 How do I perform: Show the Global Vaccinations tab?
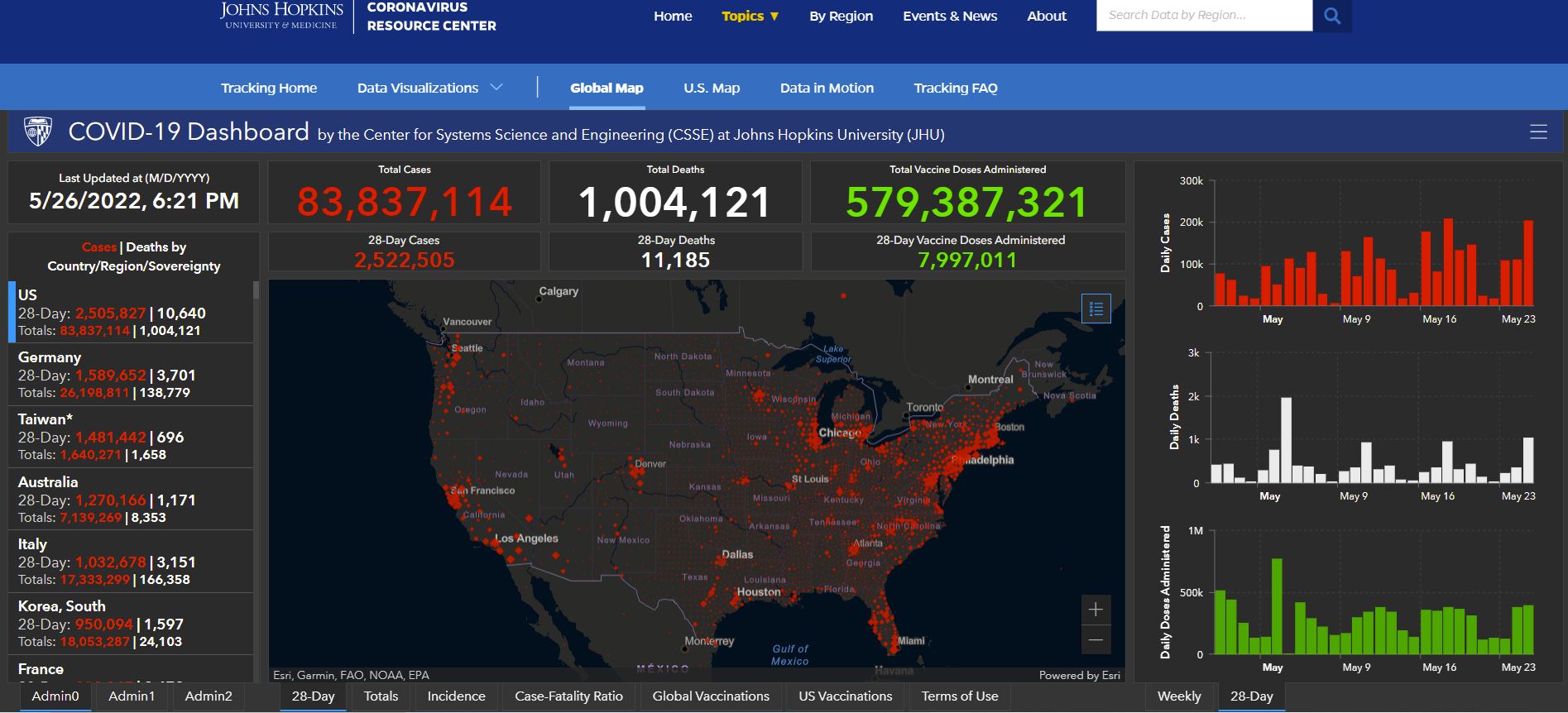click(711, 696)
